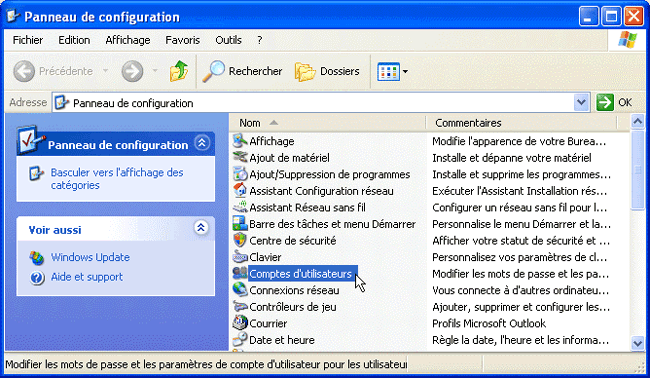Select the Centre de sécurité shield icon

click(x=240, y=240)
